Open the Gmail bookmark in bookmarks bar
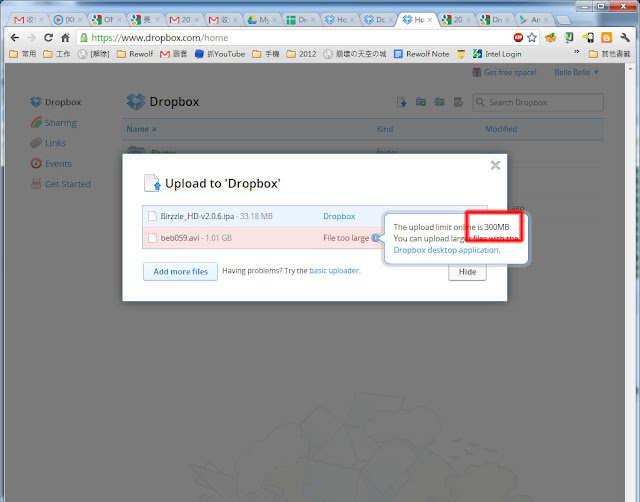The width and height of the screenshot is (640, 502). [x=173, y=54]
